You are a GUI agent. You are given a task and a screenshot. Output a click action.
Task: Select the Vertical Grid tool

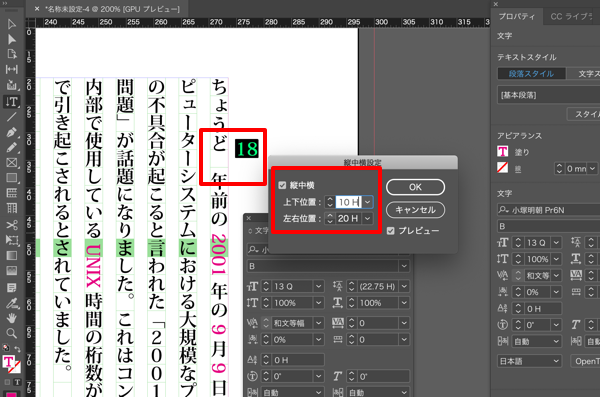coord(11,208)
